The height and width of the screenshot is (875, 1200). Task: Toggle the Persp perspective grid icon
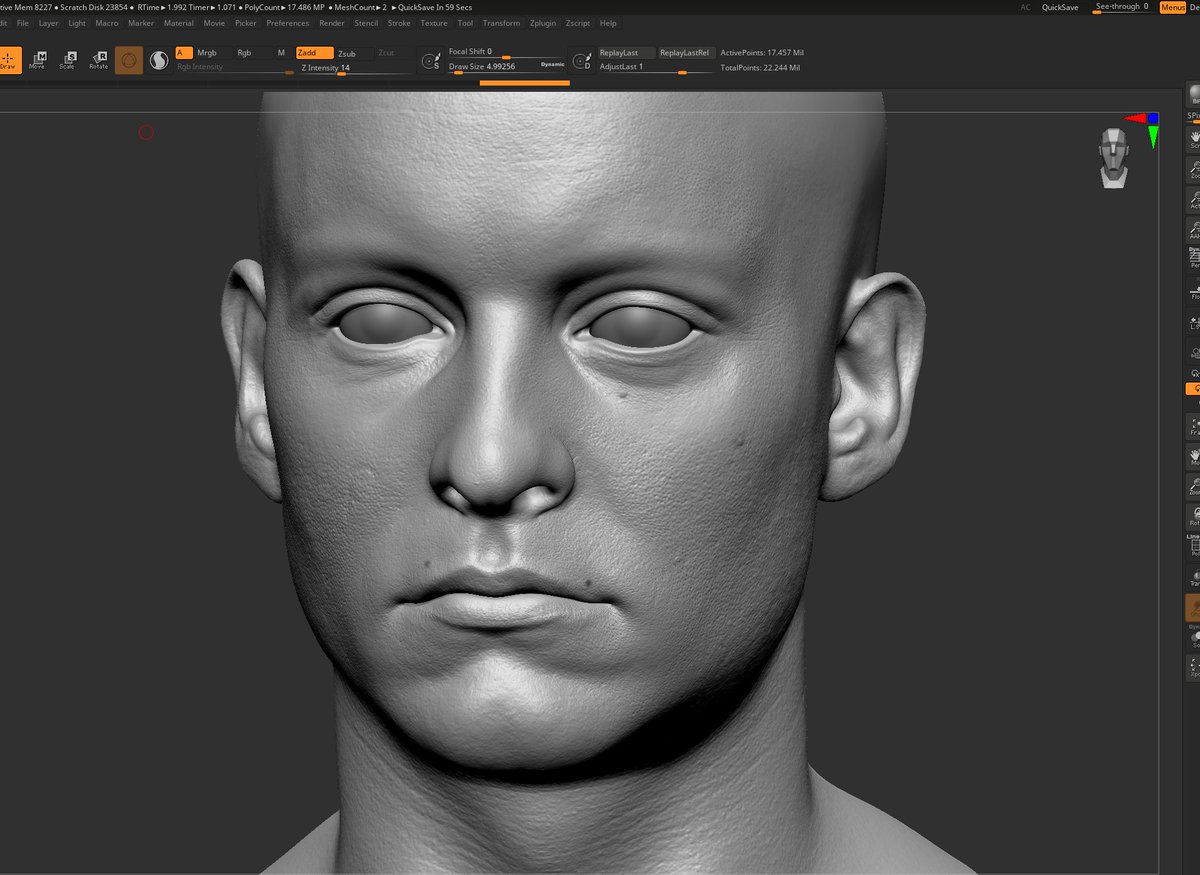[1194, 260]
